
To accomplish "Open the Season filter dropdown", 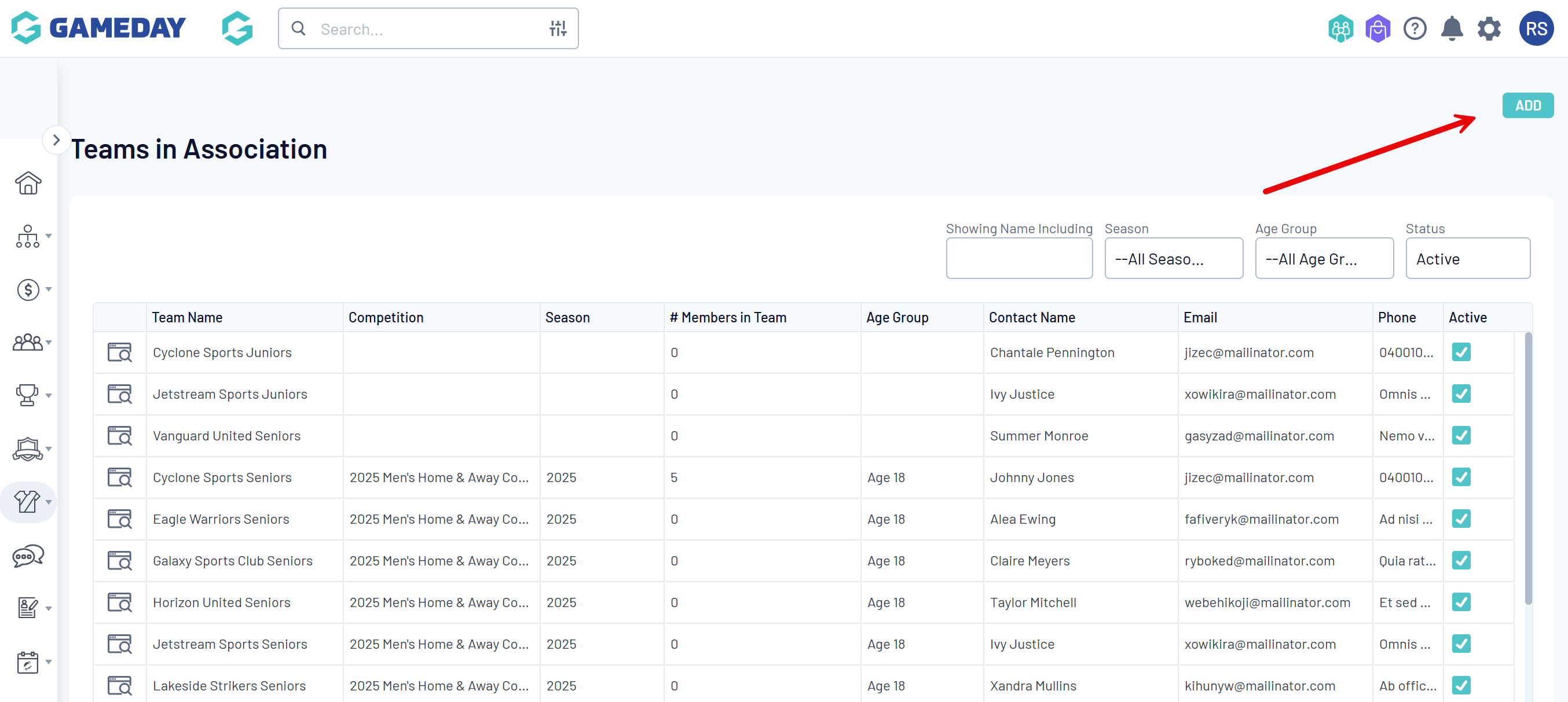I will tap(1173, 259).
